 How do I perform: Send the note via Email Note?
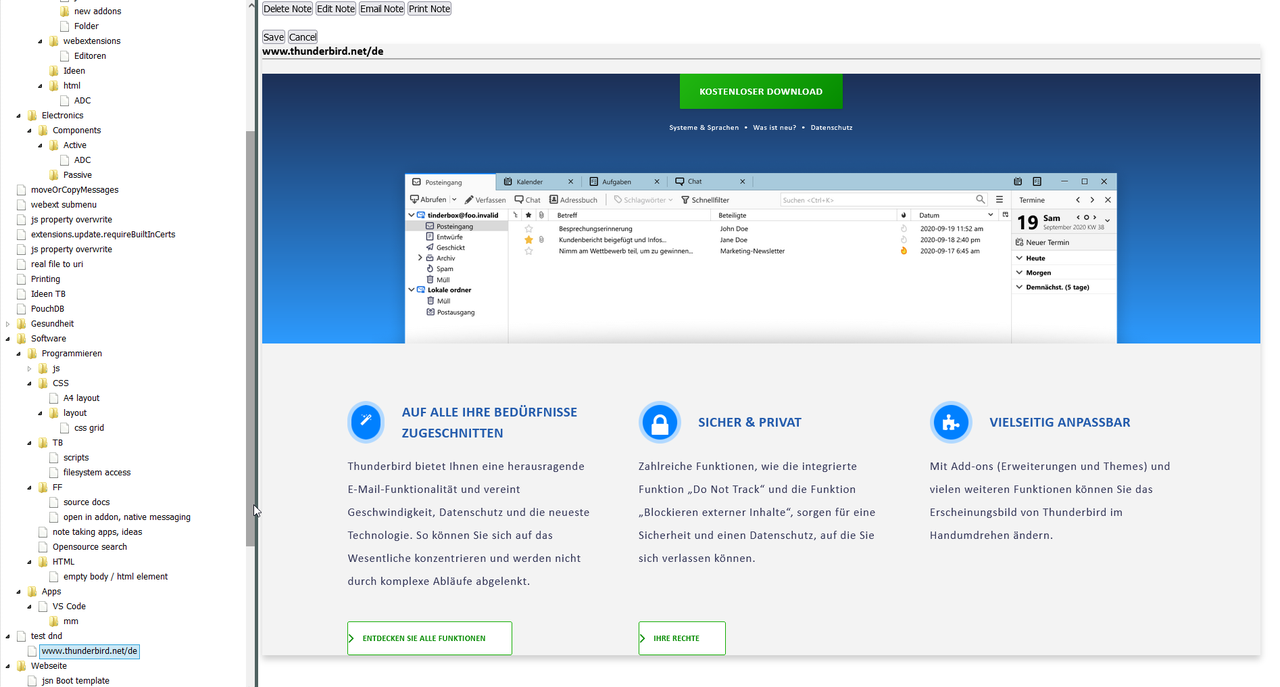click(382, 8)
